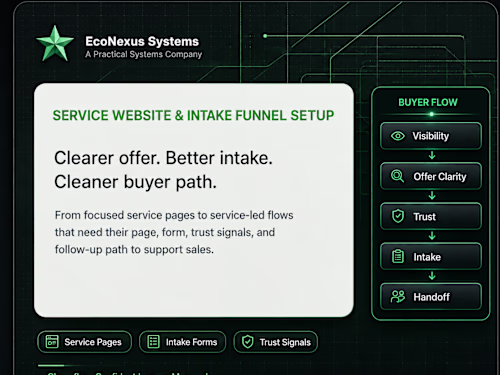Click the EcoNexus Systems company name
500x375 pixels.
[x=142, y=41]
